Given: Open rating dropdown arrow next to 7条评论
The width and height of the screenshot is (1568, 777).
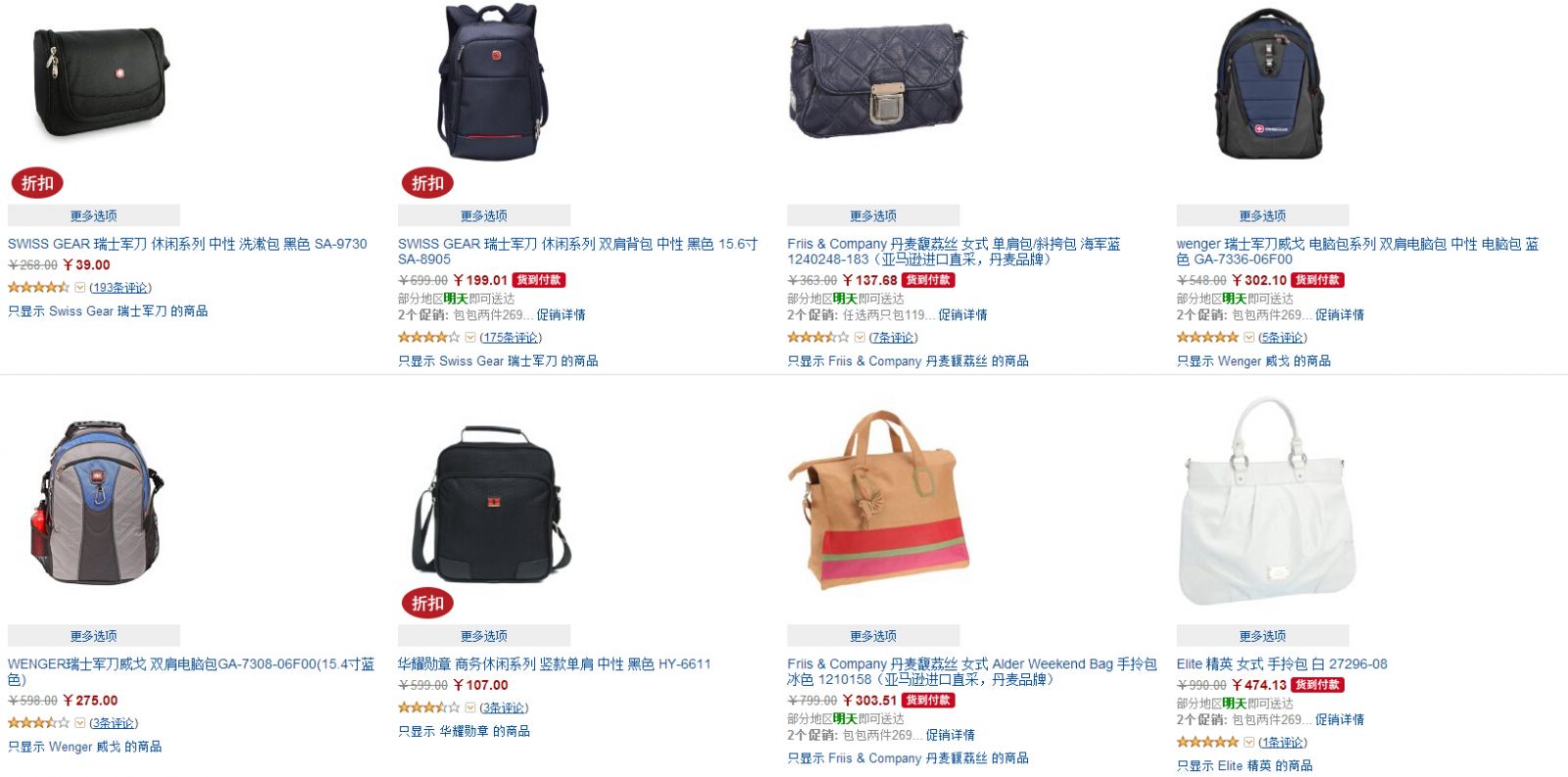Looking at the screenshot, I should tap(859, 338).
